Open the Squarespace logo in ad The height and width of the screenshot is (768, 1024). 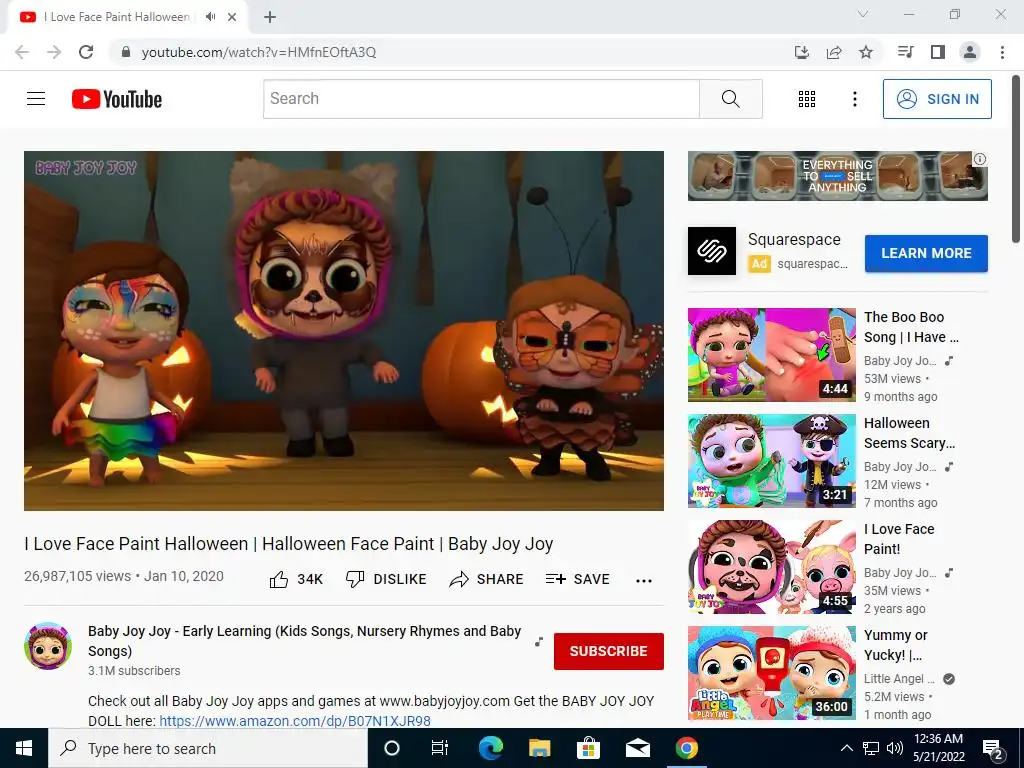coord(712,251)
